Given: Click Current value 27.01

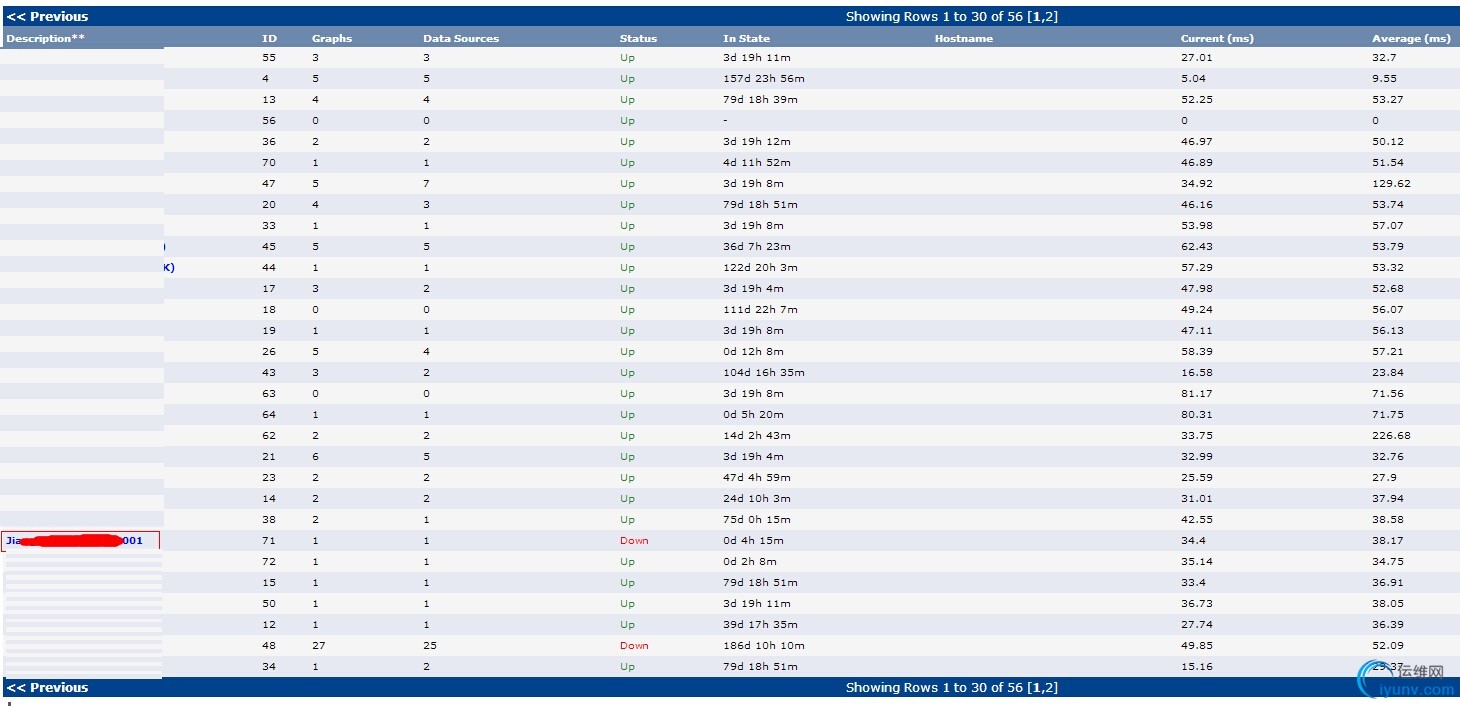Looking at the screenshot, I should coord(1196,57).
